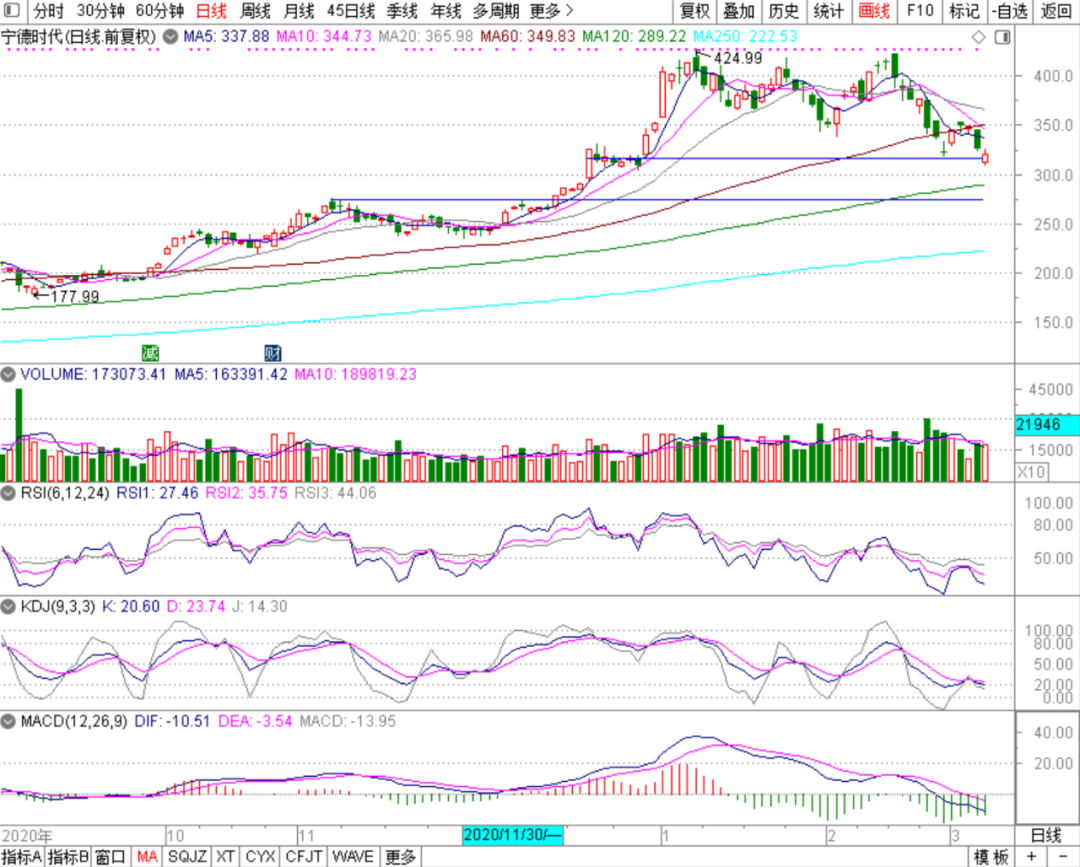1080x867 pixels.
Task: Select 45日线 period
Action: (x=351, y=11)
